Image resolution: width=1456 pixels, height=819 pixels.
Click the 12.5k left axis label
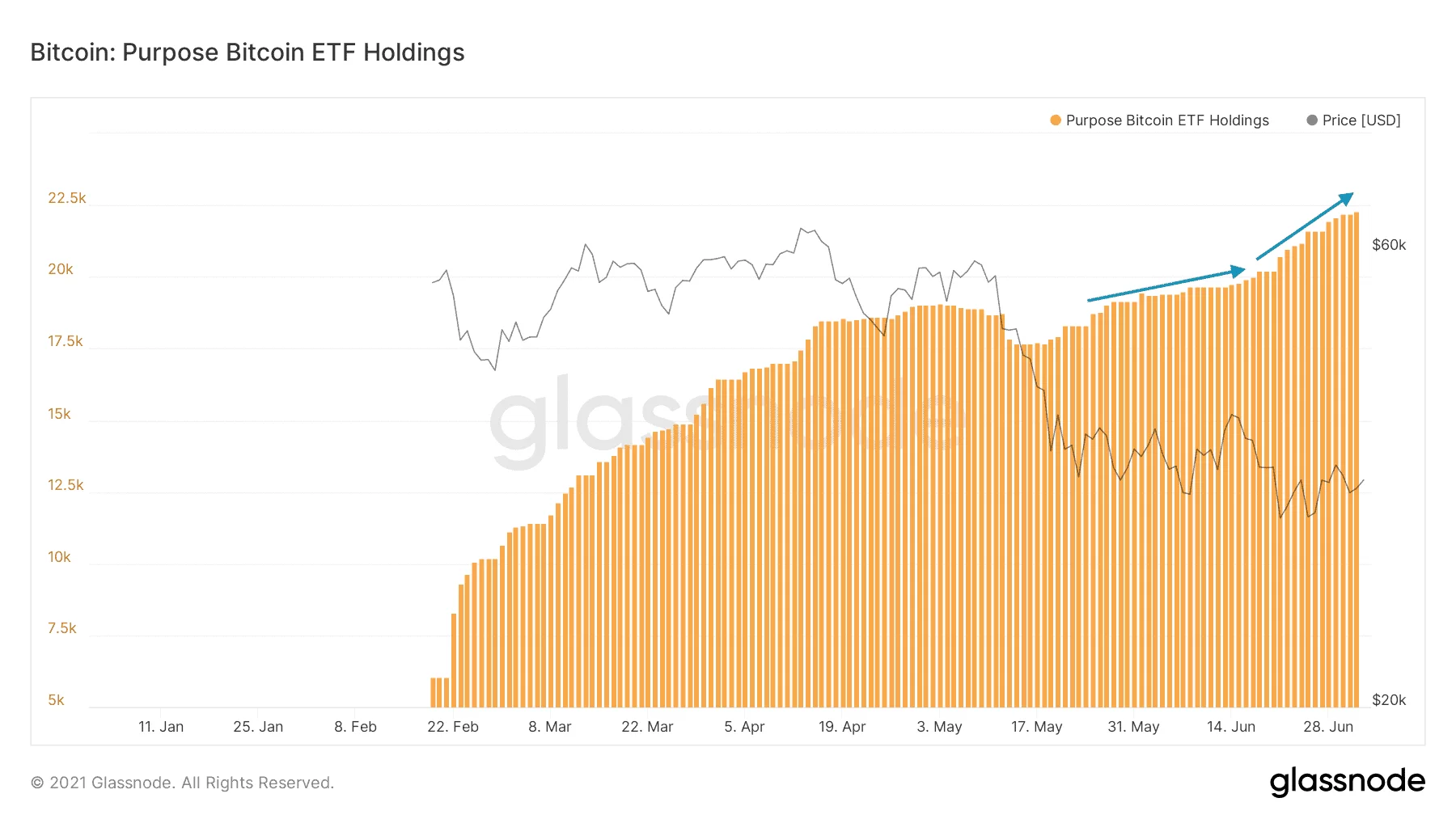(66, 485)
